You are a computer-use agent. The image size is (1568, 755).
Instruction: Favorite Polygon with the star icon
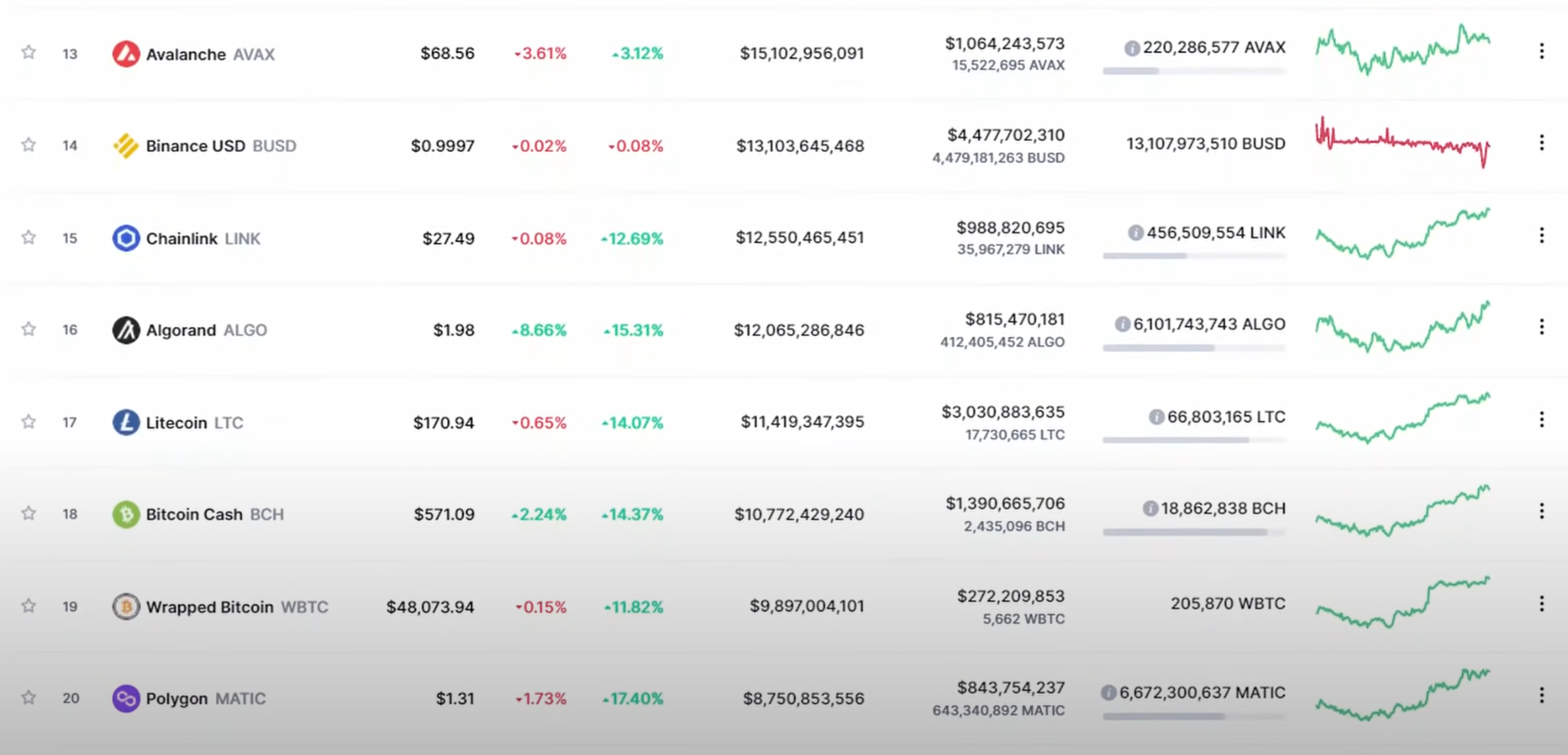(x=28, y=697)
